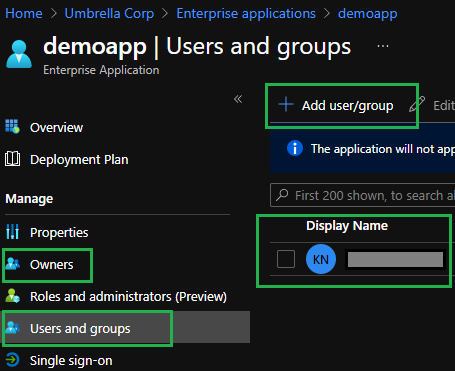The width and height of the screenshot is (455, 371).
Task: Click the 'demoapp | Users and groups' title
Action: click(x=197, y=47)
